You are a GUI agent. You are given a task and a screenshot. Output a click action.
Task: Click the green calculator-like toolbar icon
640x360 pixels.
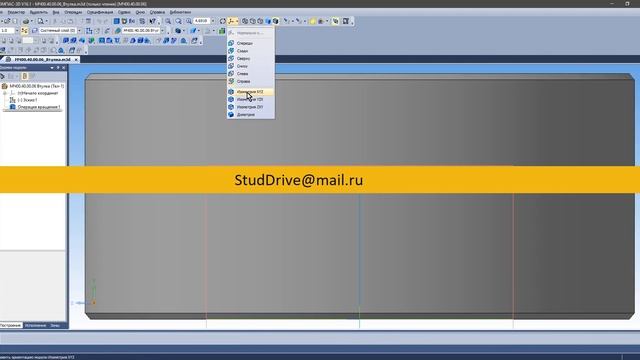tap(222, 31)
